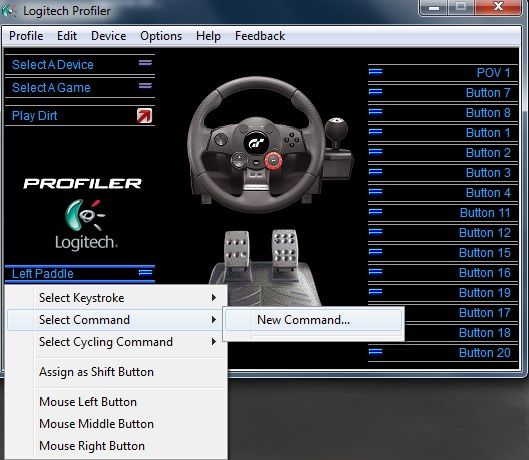529x460 pixels.
Task: Click the Logitech Profiler title bar icon
Action: (x=9, y=11)
